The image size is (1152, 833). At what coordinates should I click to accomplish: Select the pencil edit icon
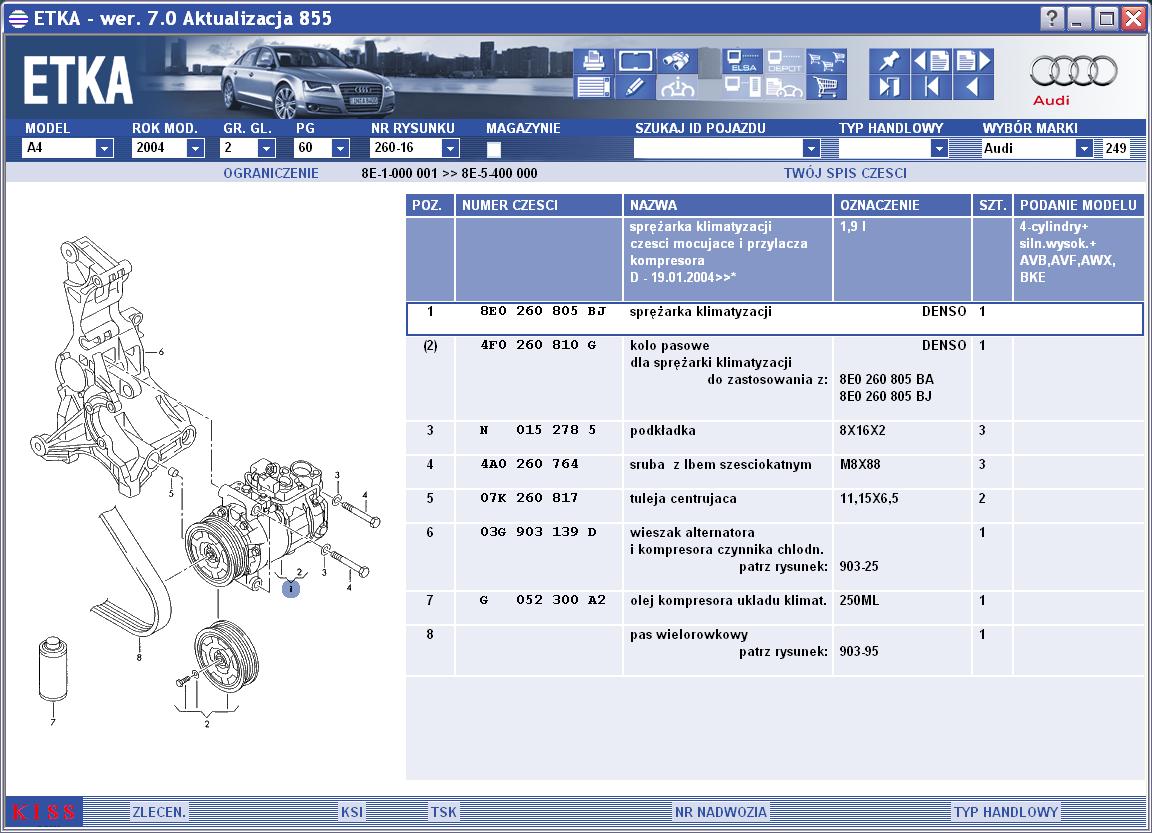635,87
